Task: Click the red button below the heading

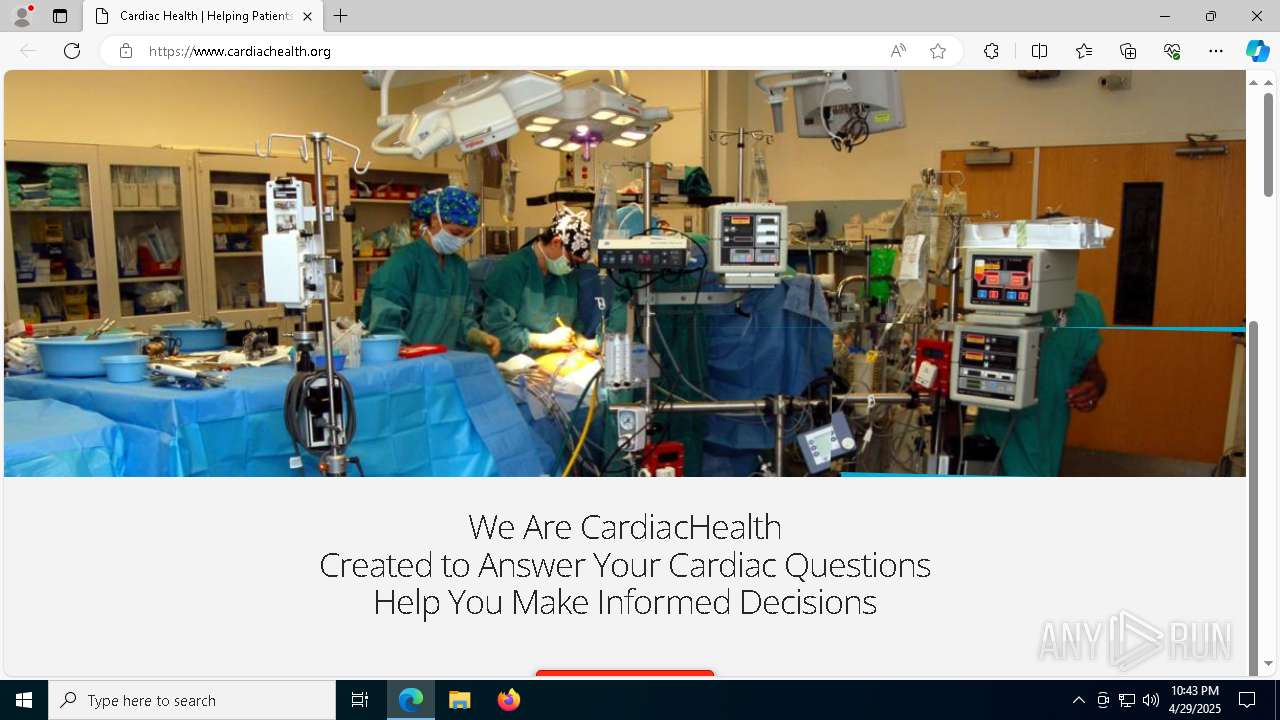Action: [x=625, y=673]
